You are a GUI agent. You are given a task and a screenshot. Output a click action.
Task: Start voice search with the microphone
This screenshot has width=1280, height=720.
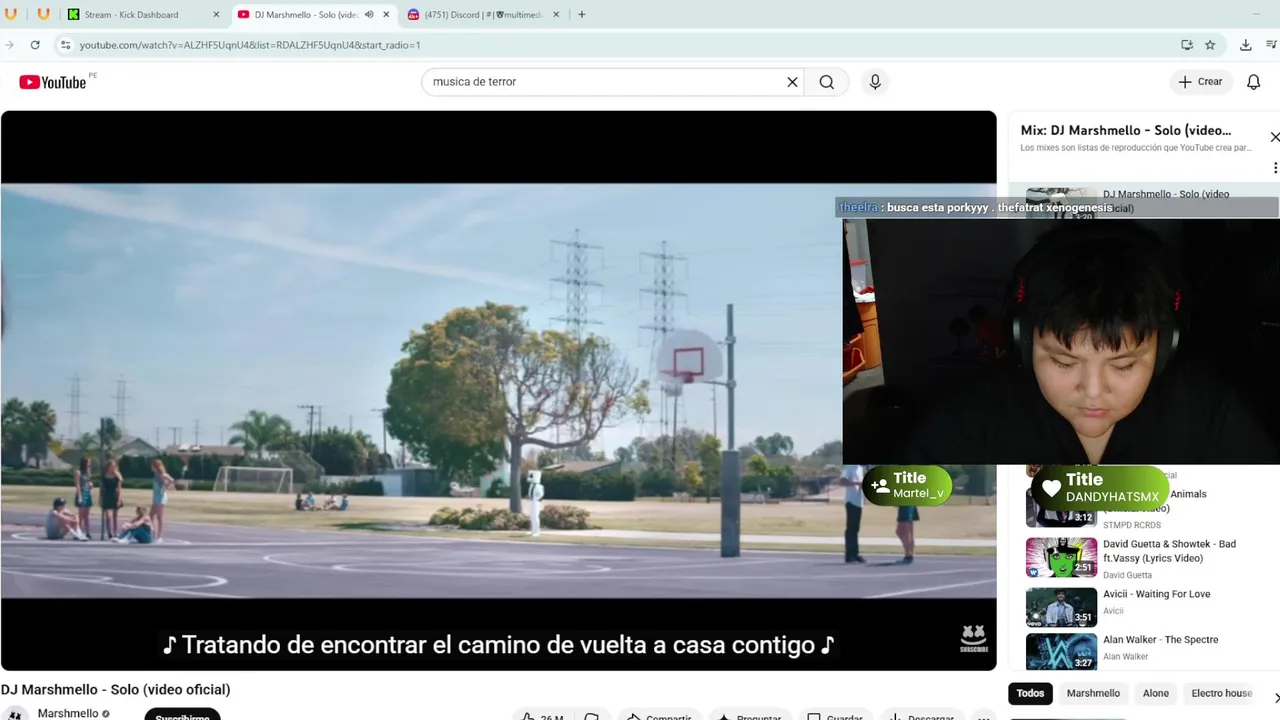tap(875, 82)
